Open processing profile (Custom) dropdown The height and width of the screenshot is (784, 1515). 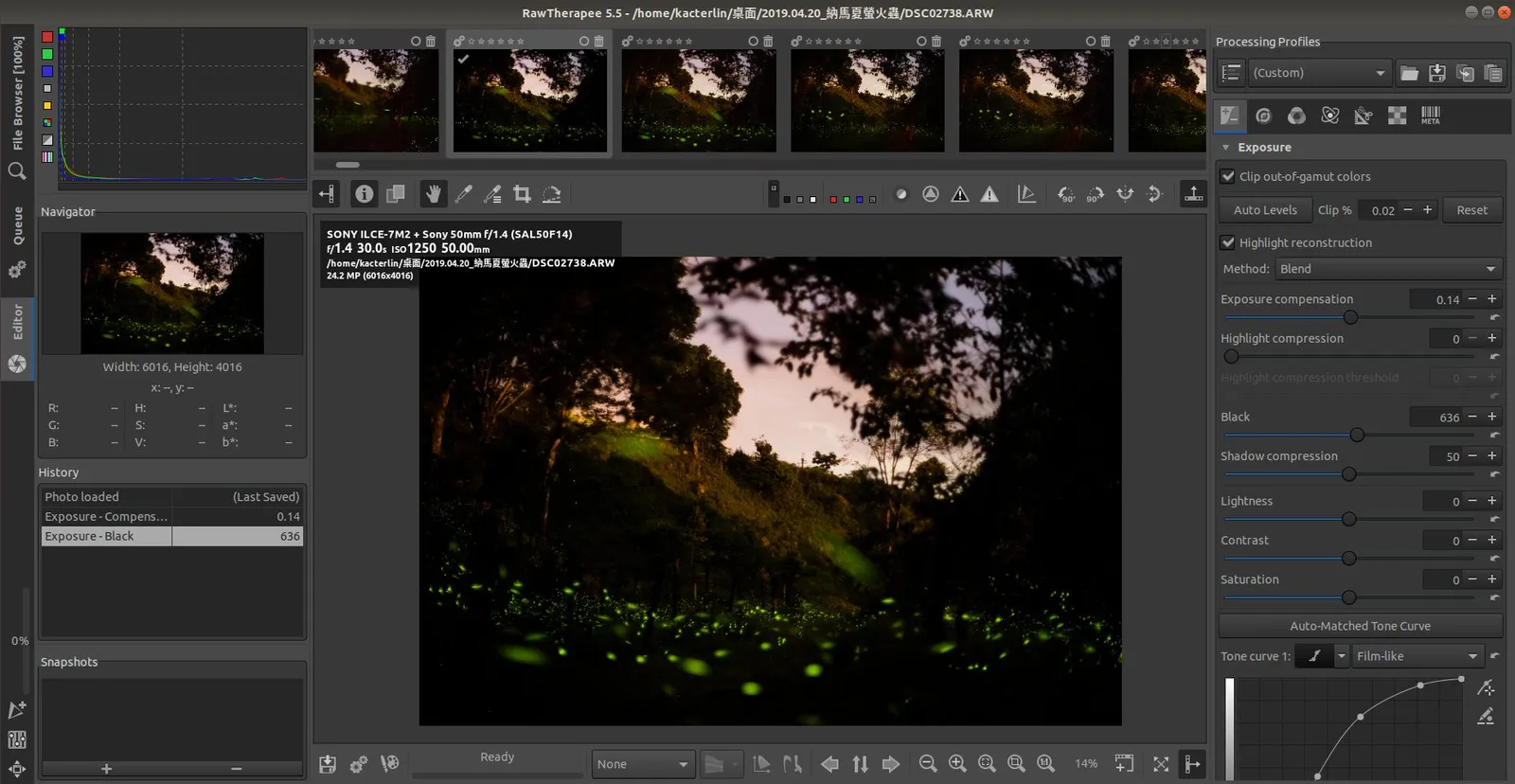click(x=1320, y=73)
